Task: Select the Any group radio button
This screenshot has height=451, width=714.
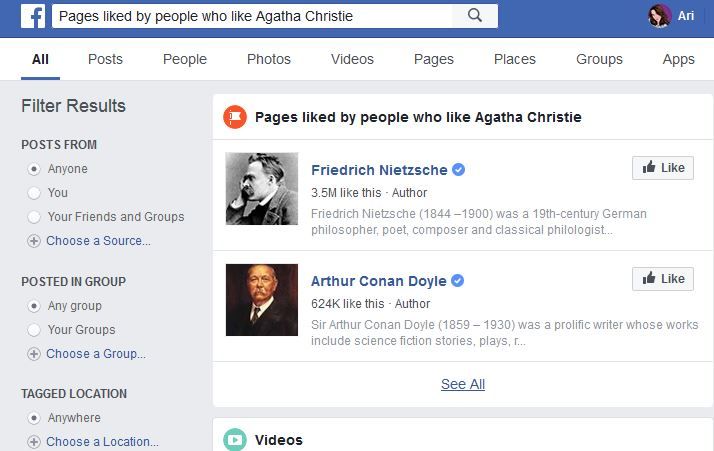Action: point(34,306)
